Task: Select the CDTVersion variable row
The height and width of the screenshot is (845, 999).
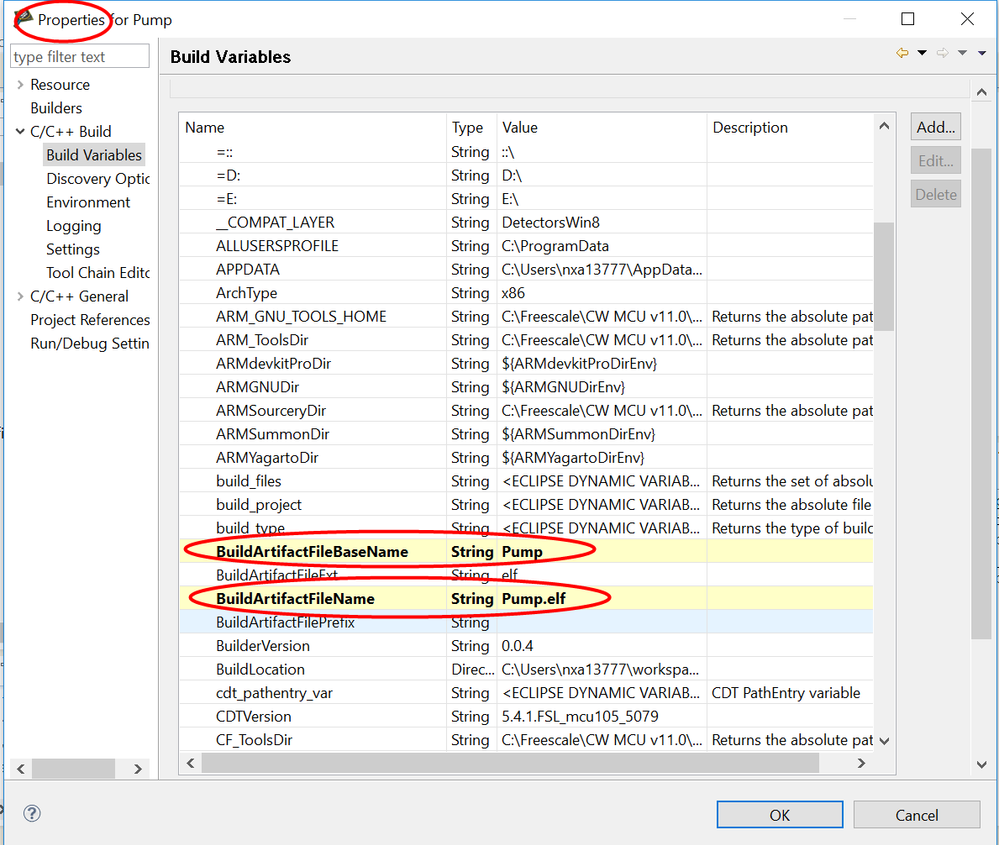Action: pyautogui.click(x=526, y=716)
